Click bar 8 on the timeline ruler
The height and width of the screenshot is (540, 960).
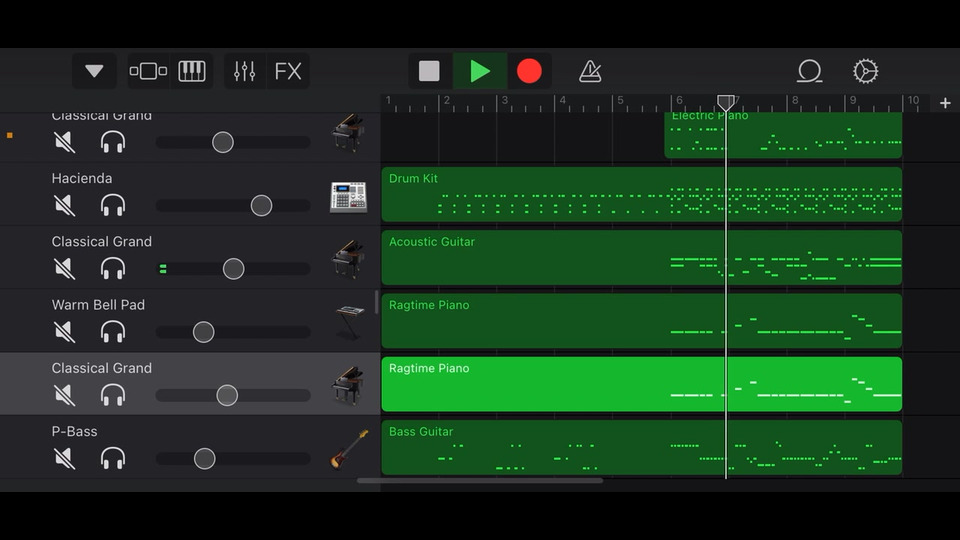[795, 100]
